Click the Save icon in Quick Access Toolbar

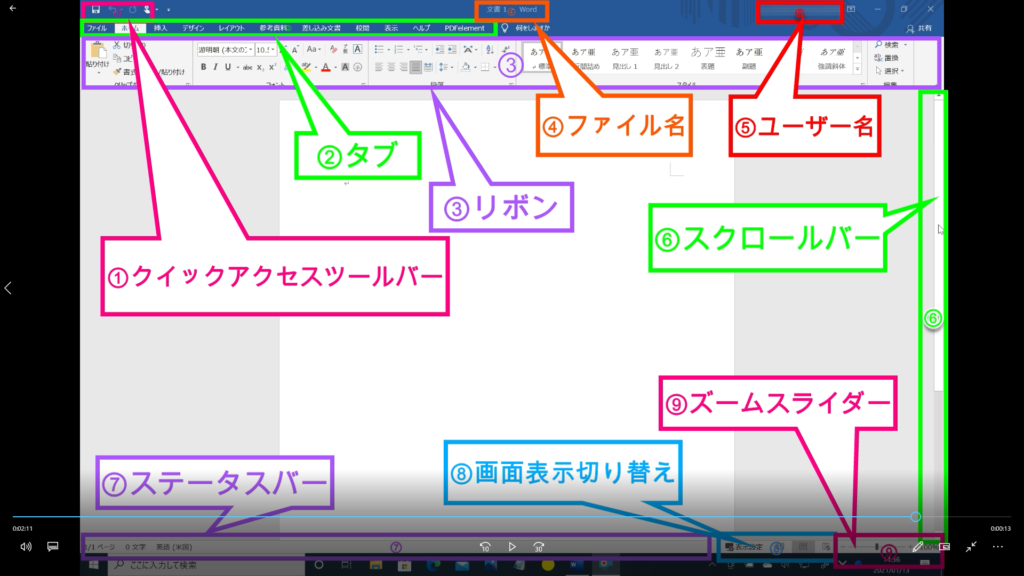click(95, 9)
